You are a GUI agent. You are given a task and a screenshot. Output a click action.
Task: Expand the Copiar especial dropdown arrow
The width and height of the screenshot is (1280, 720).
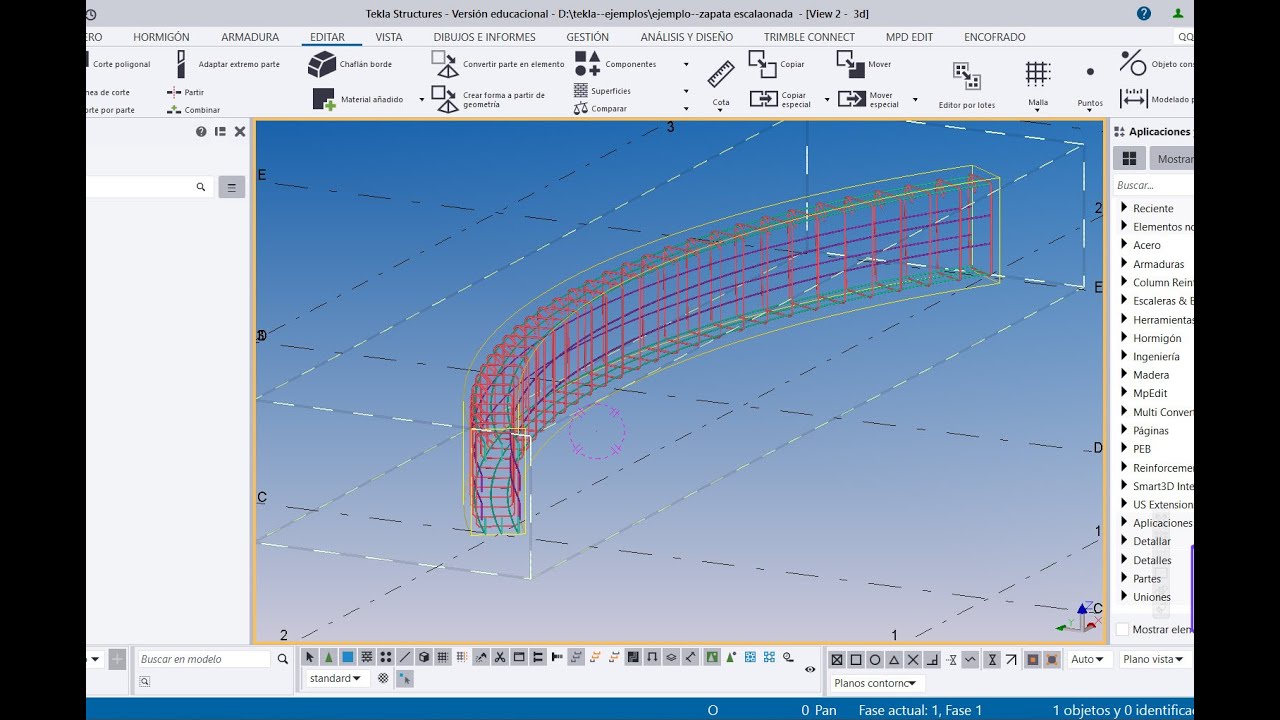click(x=827, y=99)
